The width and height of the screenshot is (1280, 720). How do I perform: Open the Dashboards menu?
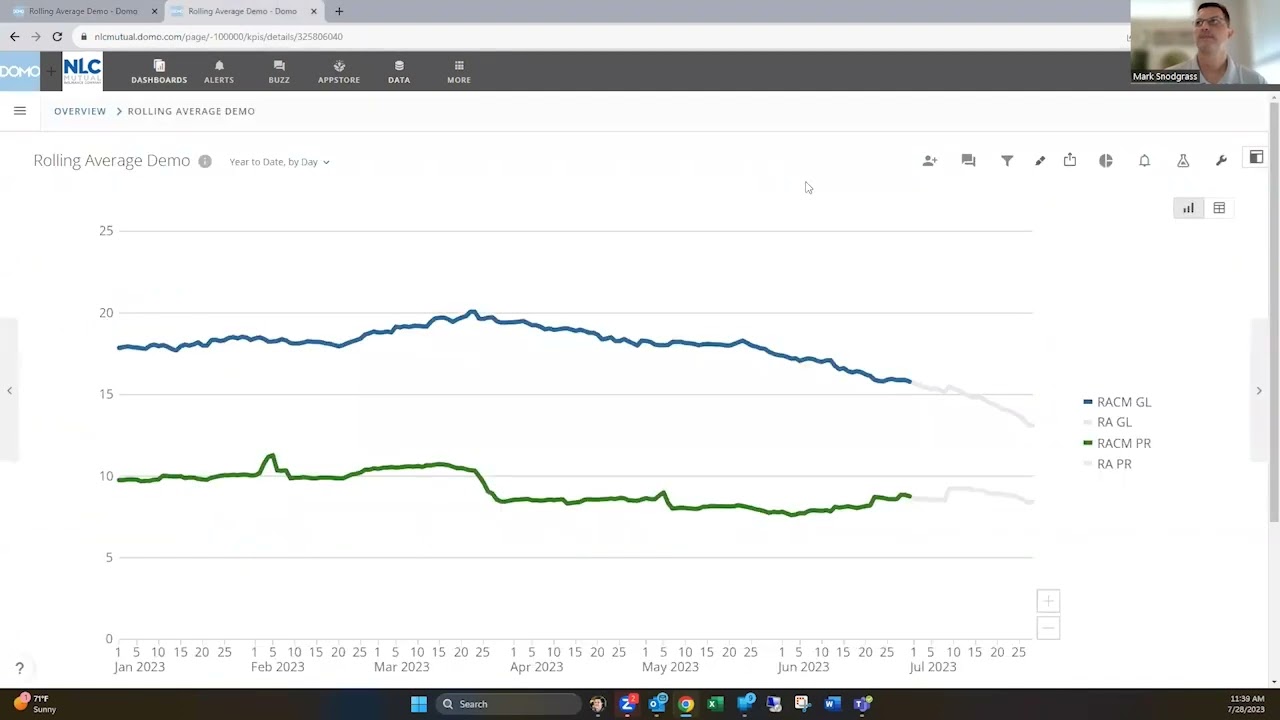(x=159, y=72)
